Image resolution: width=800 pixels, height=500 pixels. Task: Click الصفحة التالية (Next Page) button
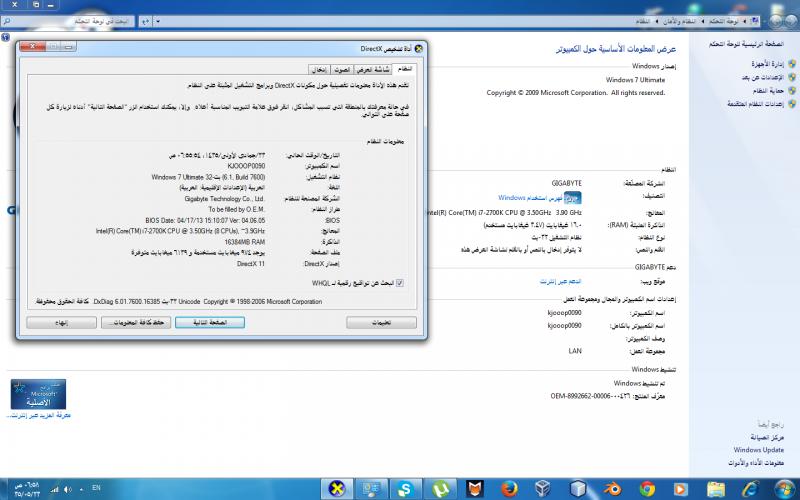point(210,322)
